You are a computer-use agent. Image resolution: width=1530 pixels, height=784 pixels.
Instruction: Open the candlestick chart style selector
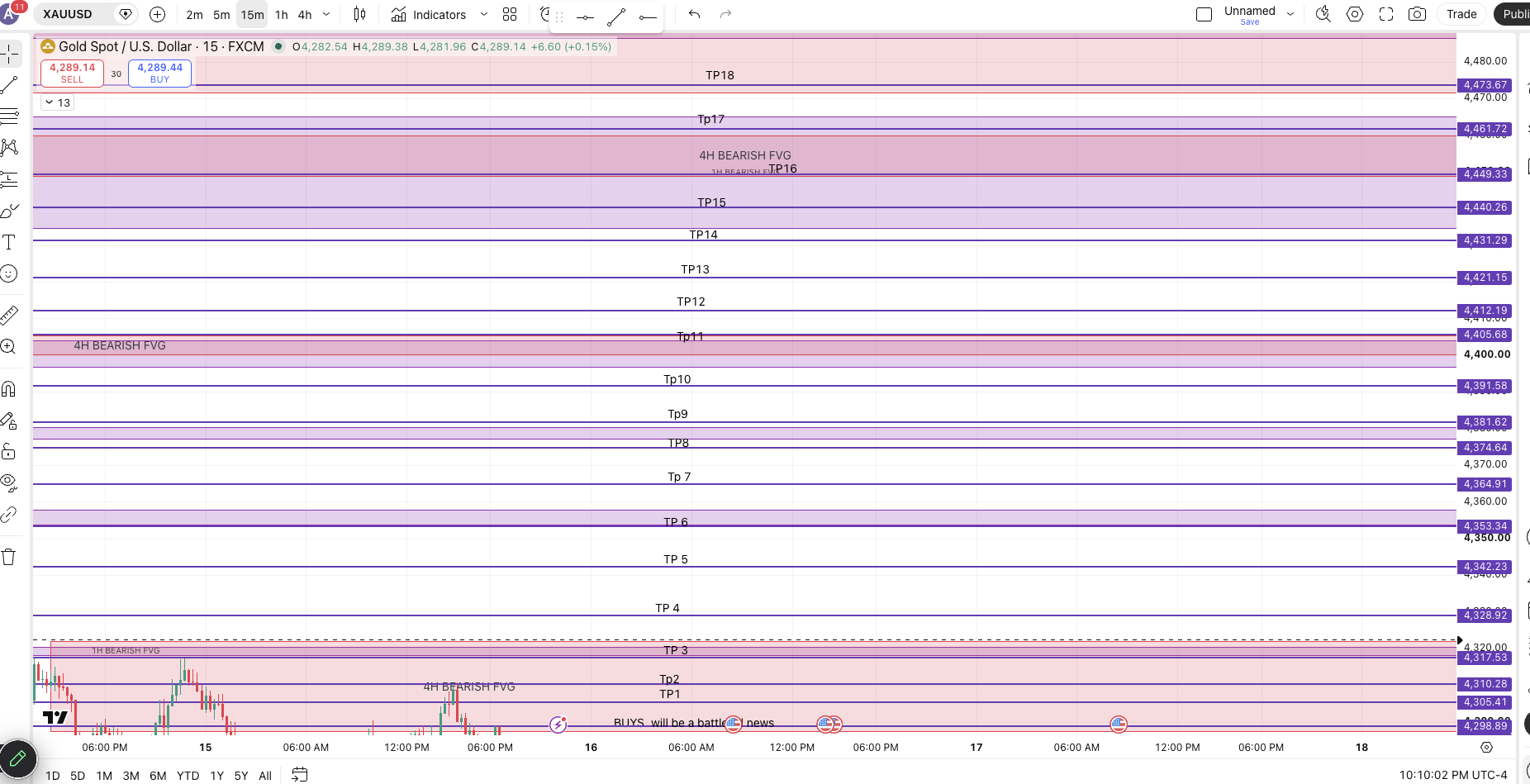(359, 14)
